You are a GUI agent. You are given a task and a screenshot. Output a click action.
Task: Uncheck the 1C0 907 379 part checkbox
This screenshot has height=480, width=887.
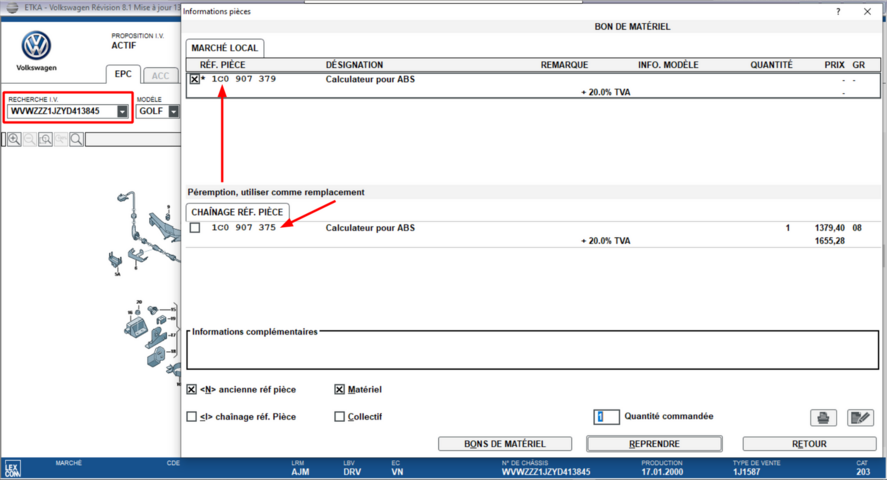coord(195,79)
